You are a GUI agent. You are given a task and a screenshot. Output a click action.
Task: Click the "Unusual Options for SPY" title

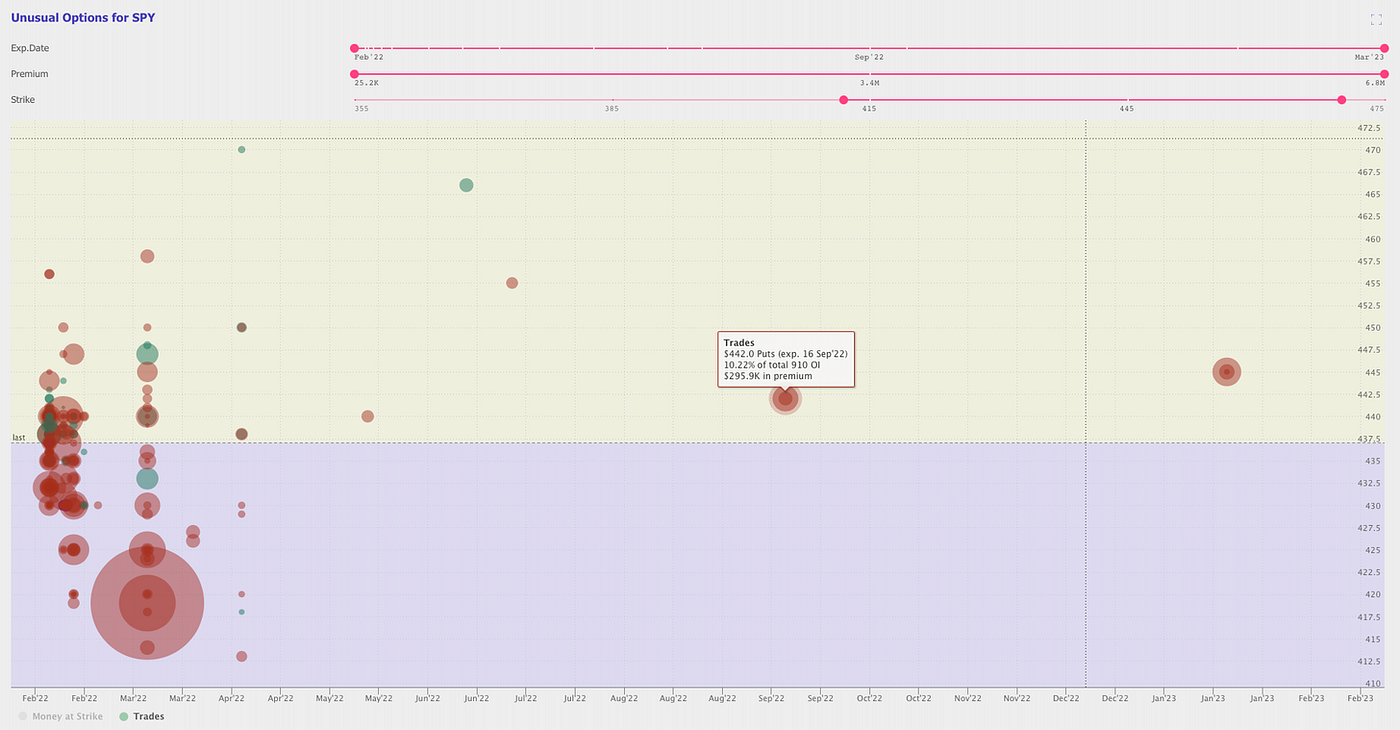pyautogui.click(x=83, y=18)
